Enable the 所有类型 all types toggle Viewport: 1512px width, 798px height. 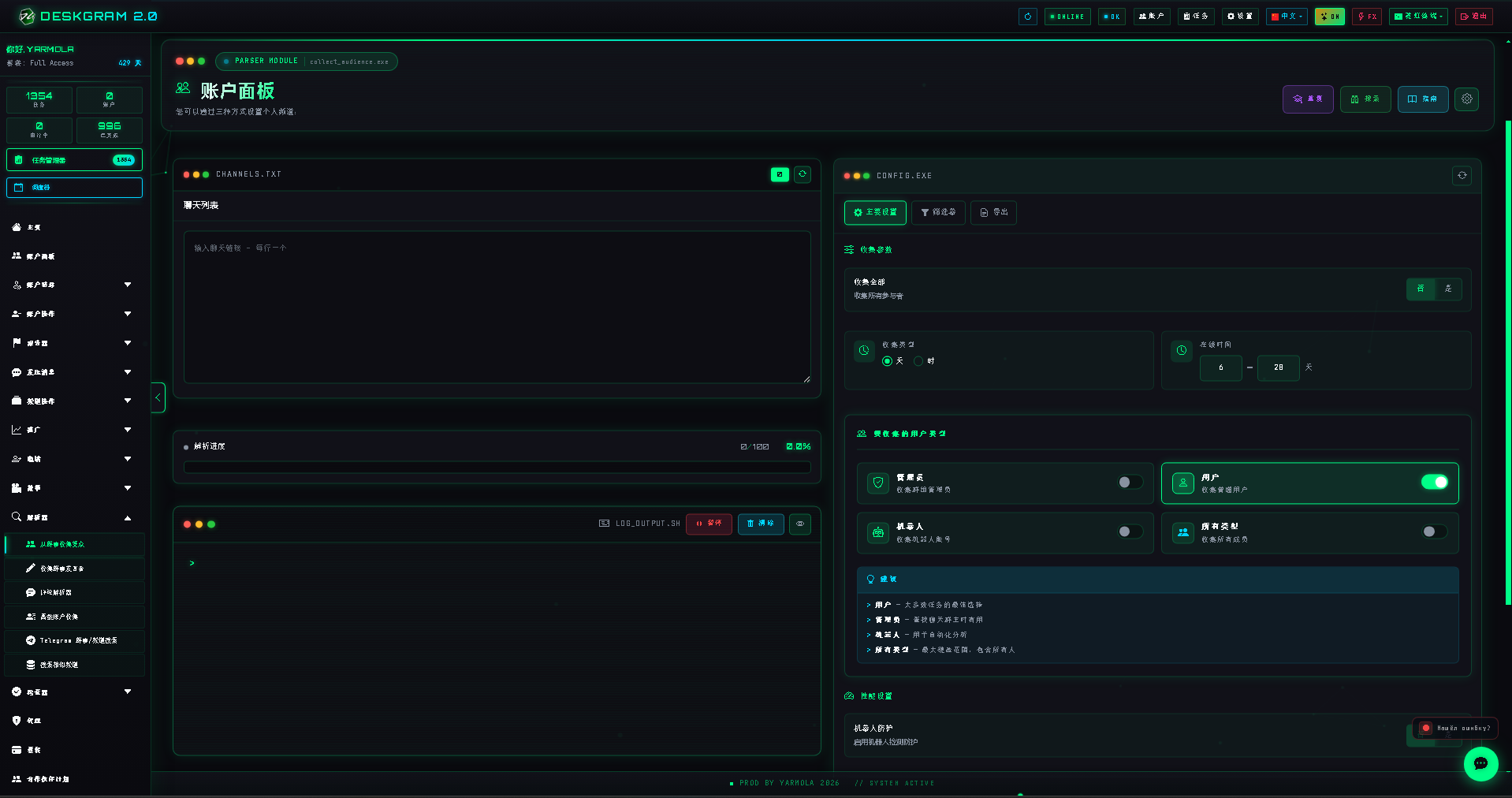(x=1435, y=532)
